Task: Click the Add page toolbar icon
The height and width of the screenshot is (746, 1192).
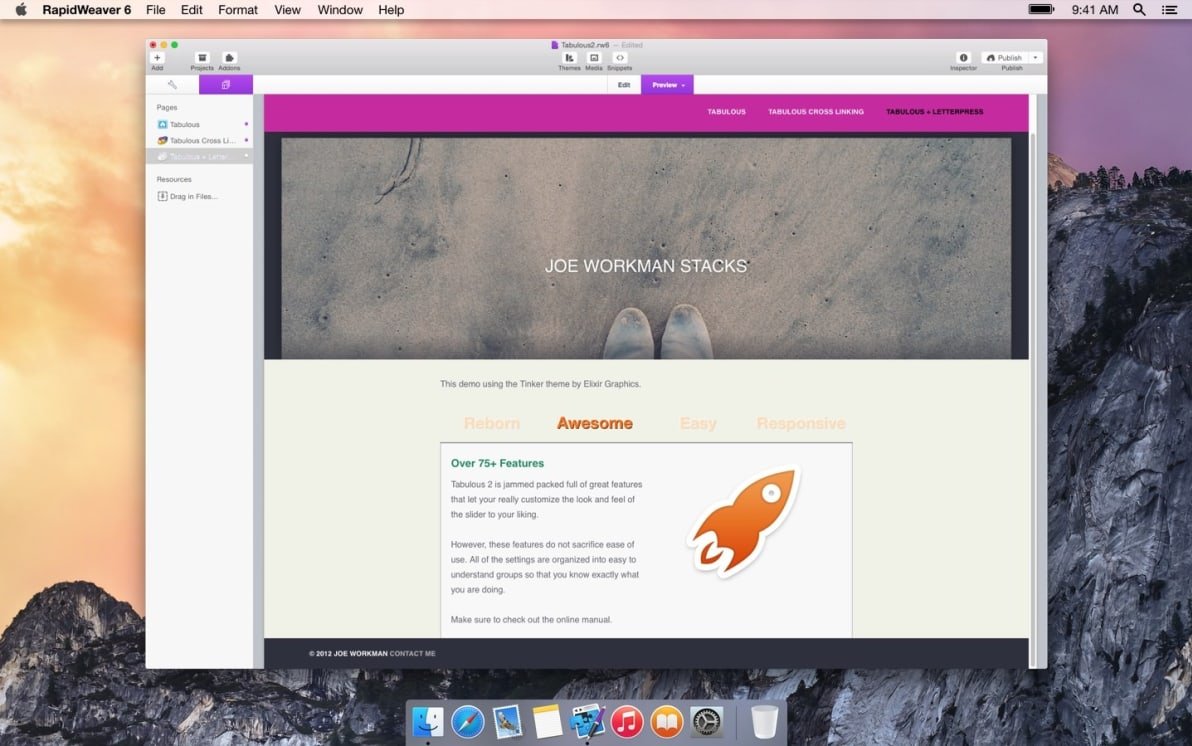Action: point(157,59)
